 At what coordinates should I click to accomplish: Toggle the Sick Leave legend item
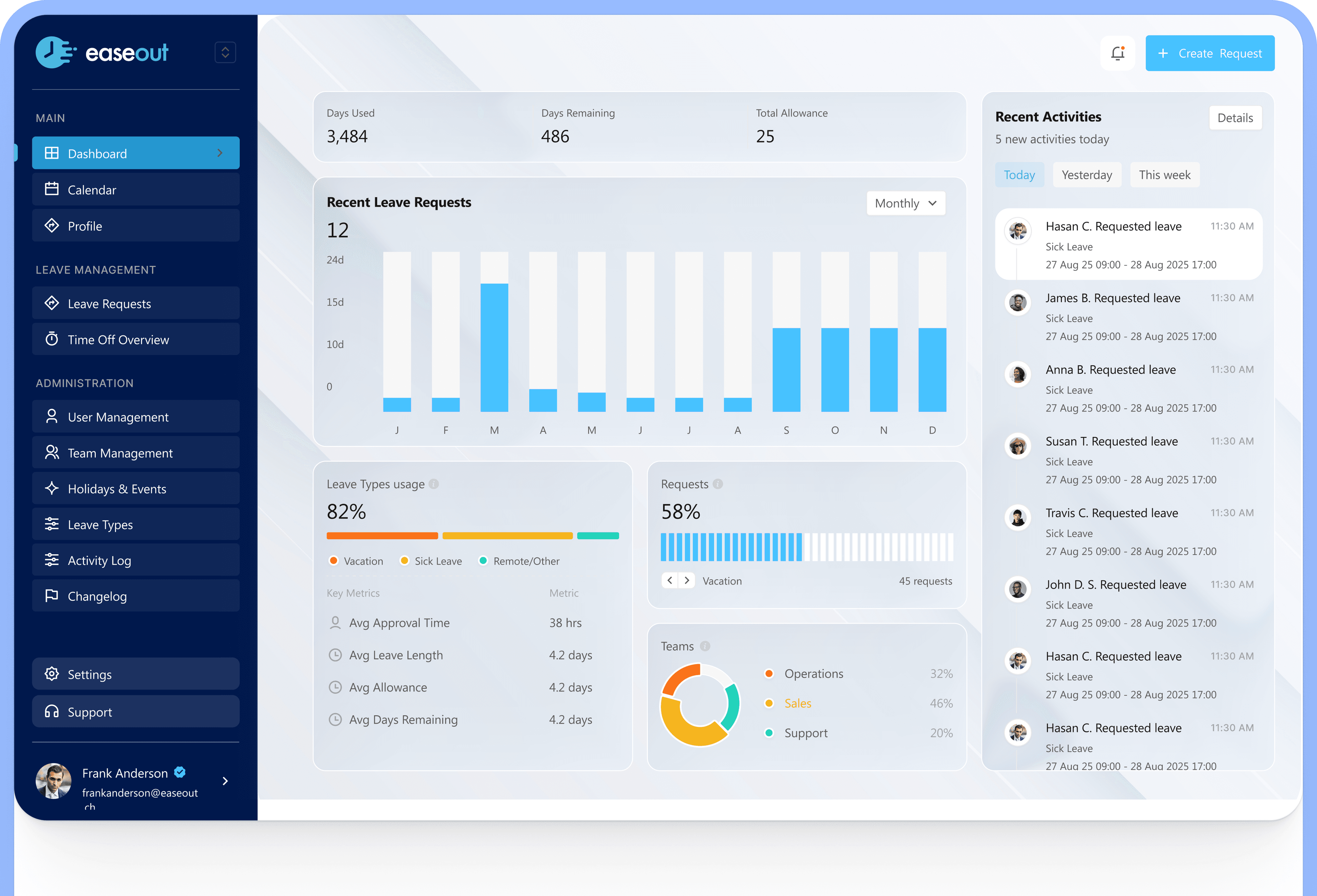[431, 561]
